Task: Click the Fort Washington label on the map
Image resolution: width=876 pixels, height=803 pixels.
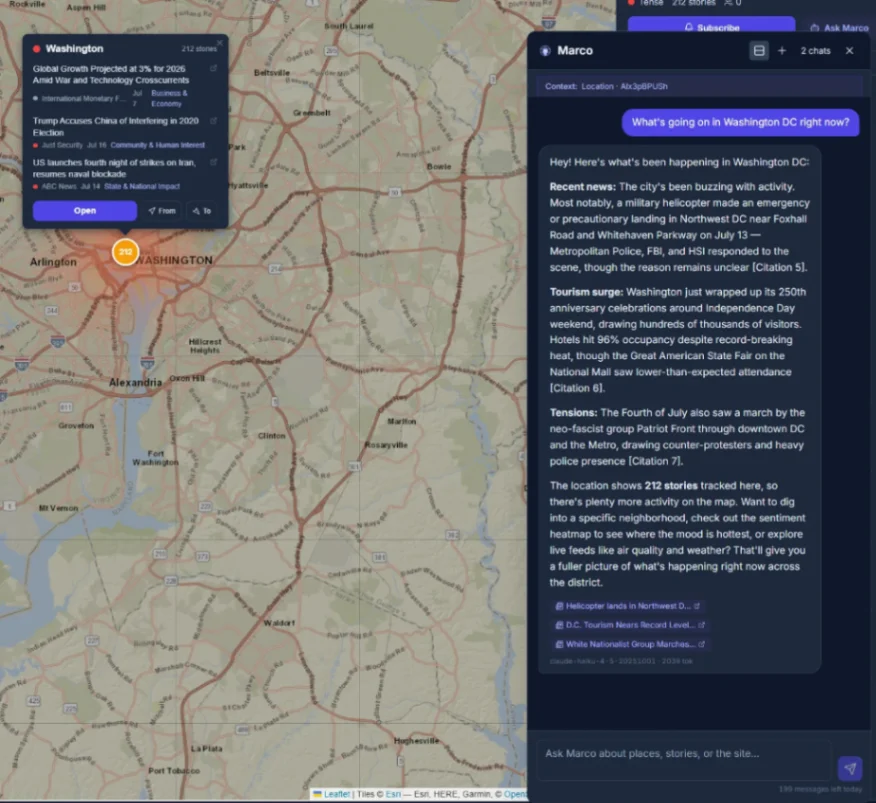Action: [155, 458]
